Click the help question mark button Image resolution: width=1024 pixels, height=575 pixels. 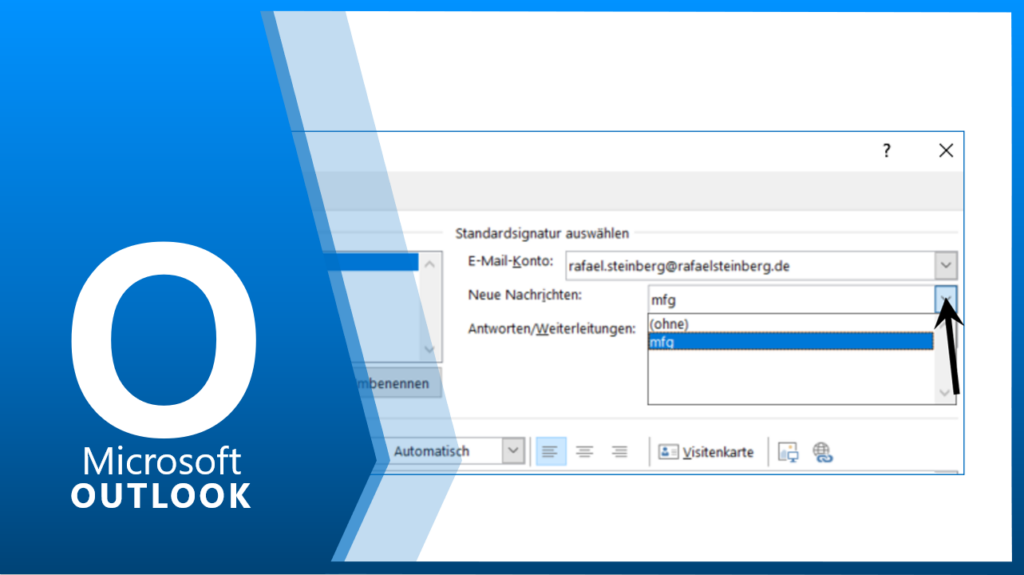[x=886, y=151]
